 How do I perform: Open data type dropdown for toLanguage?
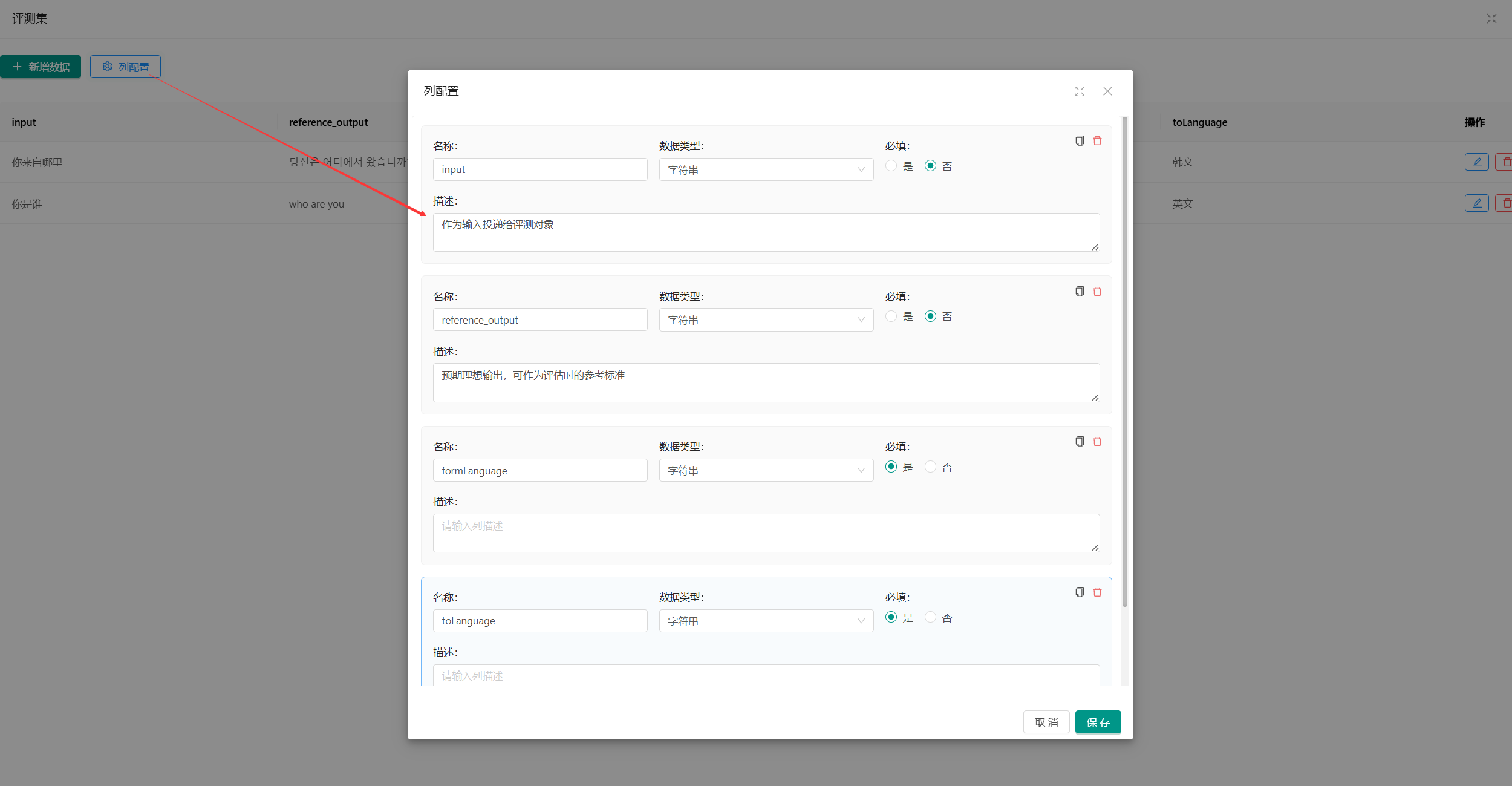(x=766, y=621)
